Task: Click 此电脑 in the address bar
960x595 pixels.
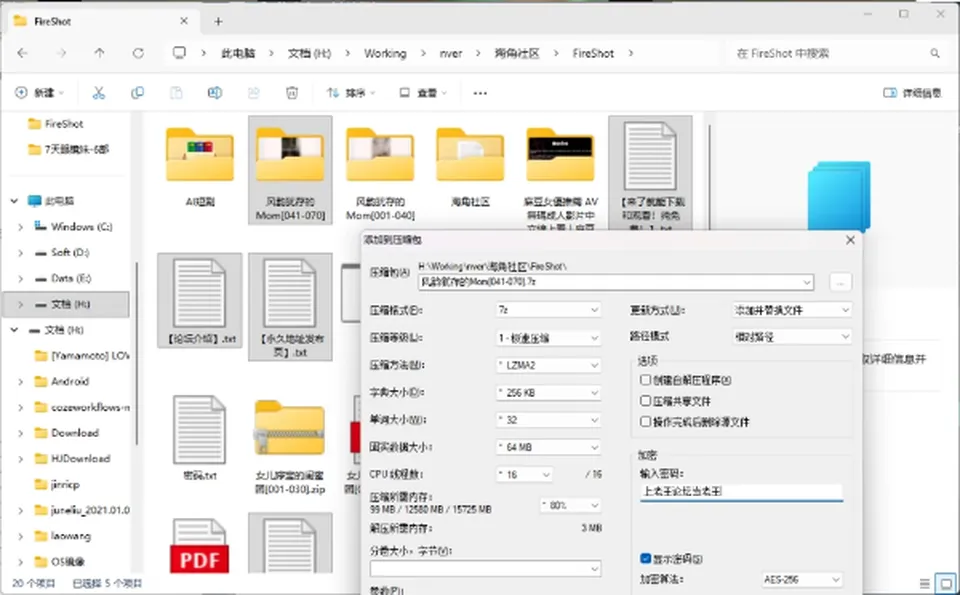Action: (x=238, y=53)
